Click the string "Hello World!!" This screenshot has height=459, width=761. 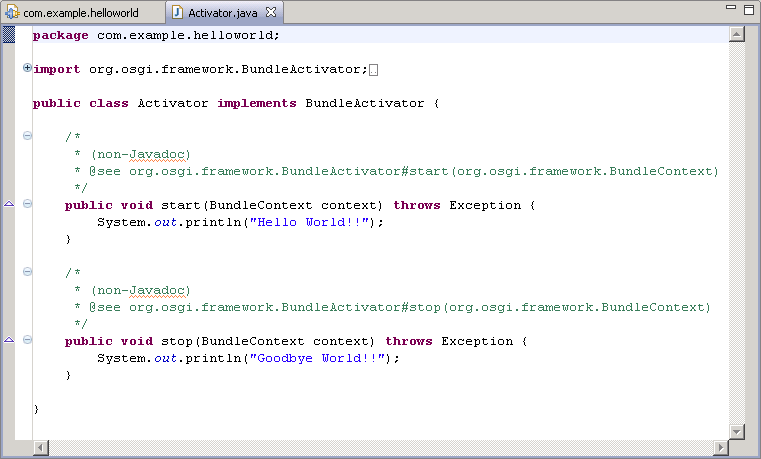[309, 222]
